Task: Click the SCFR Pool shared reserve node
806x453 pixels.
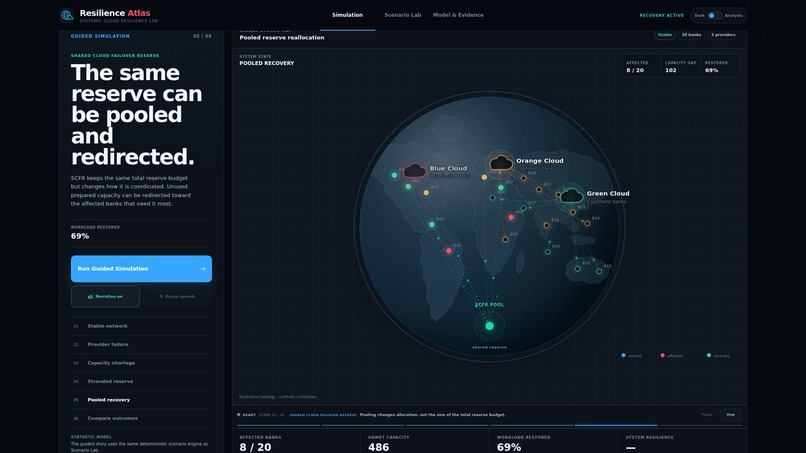Action: pos(489,325)
